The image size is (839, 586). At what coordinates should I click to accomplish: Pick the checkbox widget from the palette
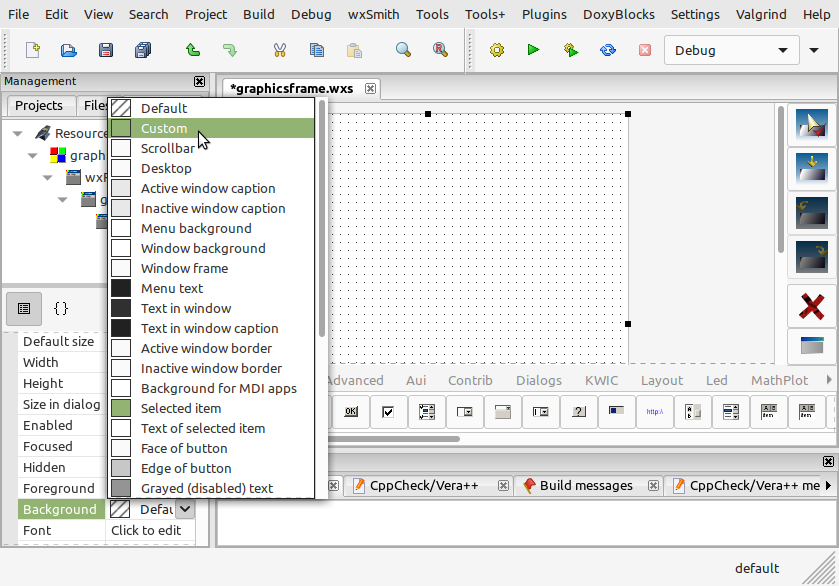pyautogui.click(x=388, y=412)
